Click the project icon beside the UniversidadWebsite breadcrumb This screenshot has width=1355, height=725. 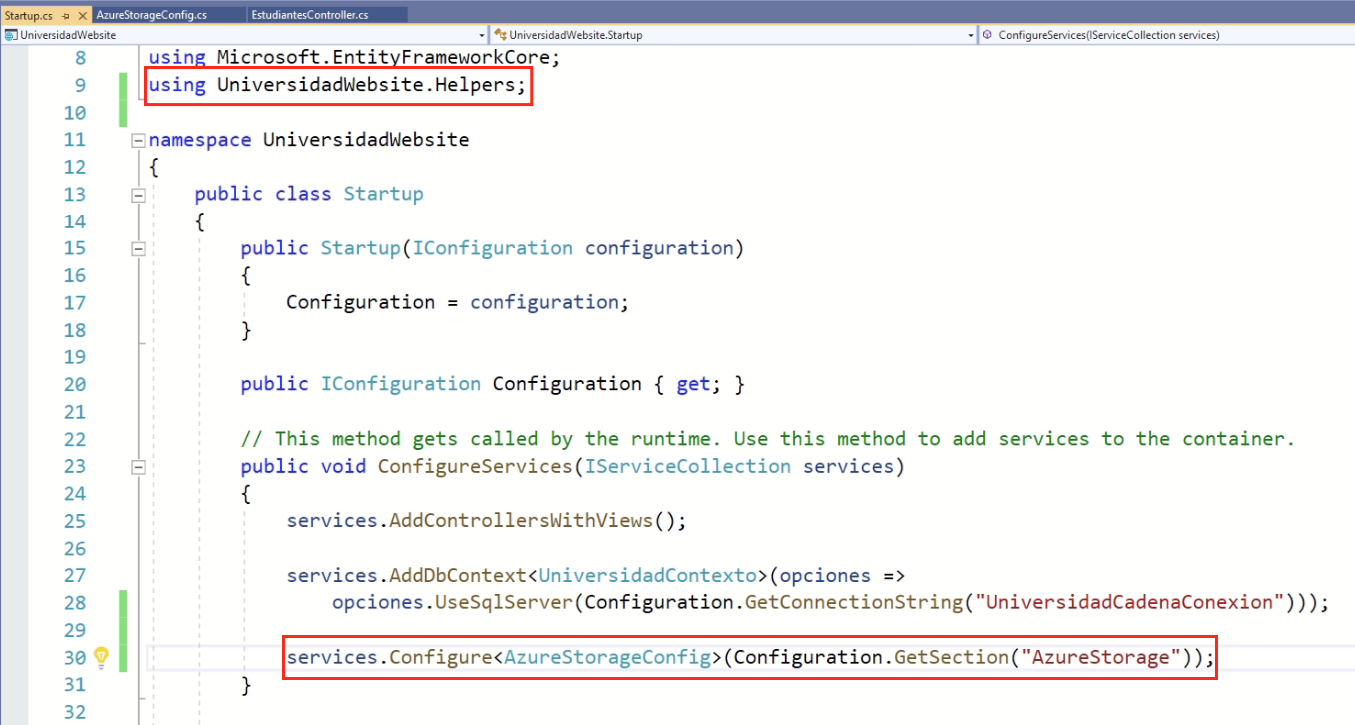[9, 33]
